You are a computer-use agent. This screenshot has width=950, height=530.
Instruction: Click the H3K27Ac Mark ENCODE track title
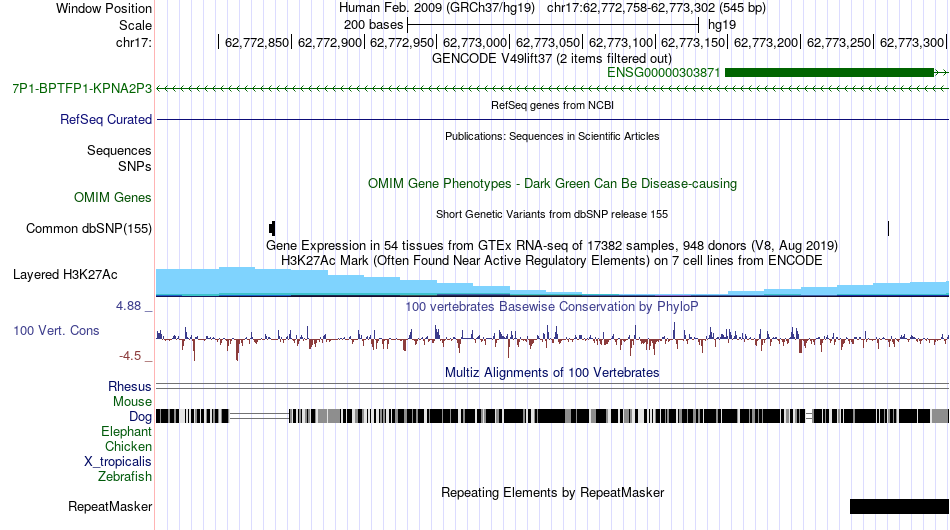click(x=552, y=261)
